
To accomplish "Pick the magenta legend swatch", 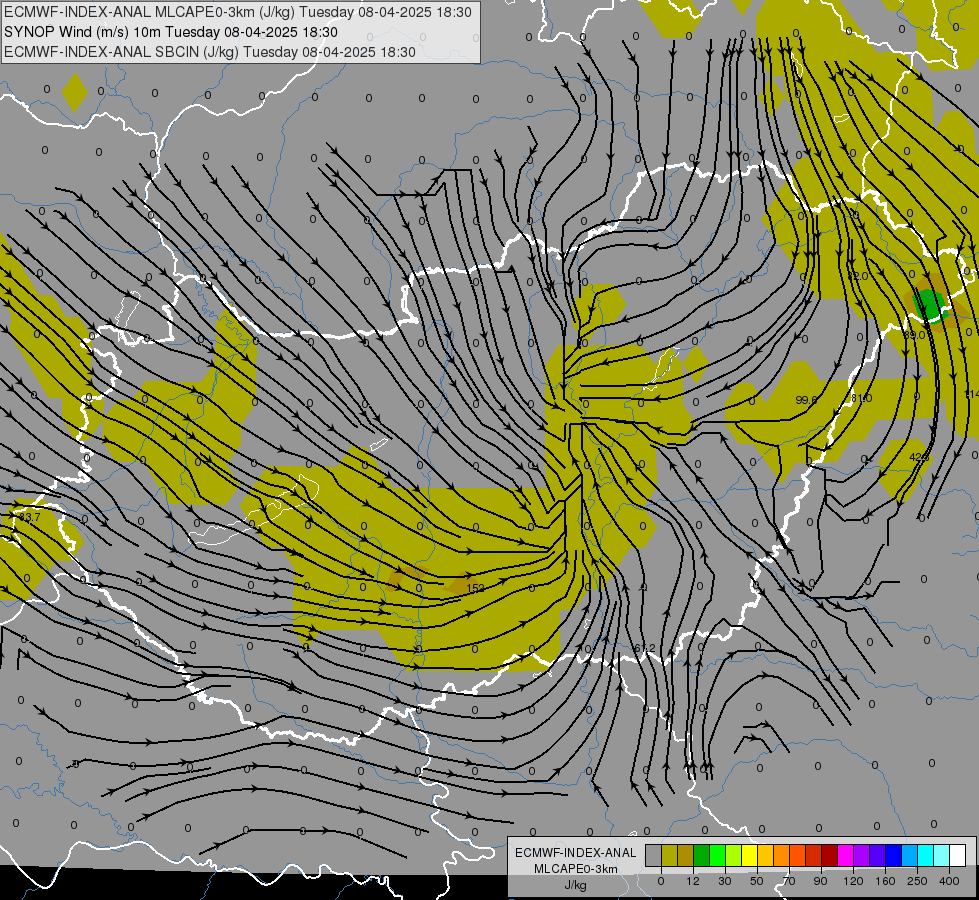I will (x=846, y=855).
